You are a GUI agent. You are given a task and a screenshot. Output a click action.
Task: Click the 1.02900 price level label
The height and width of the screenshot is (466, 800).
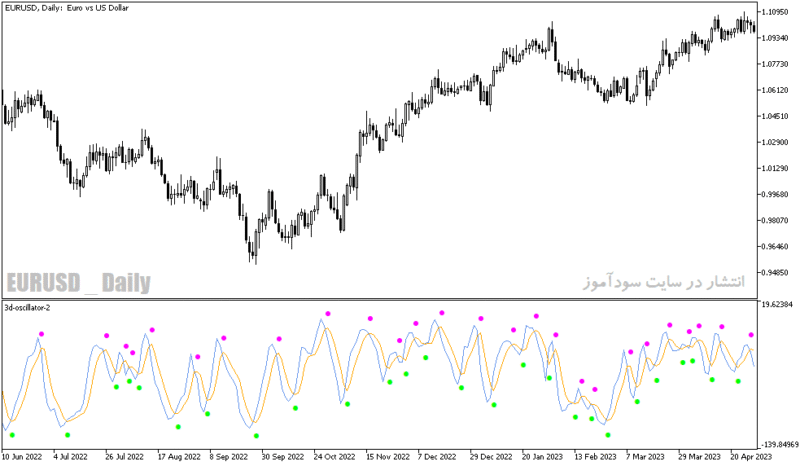coord(775,142)
